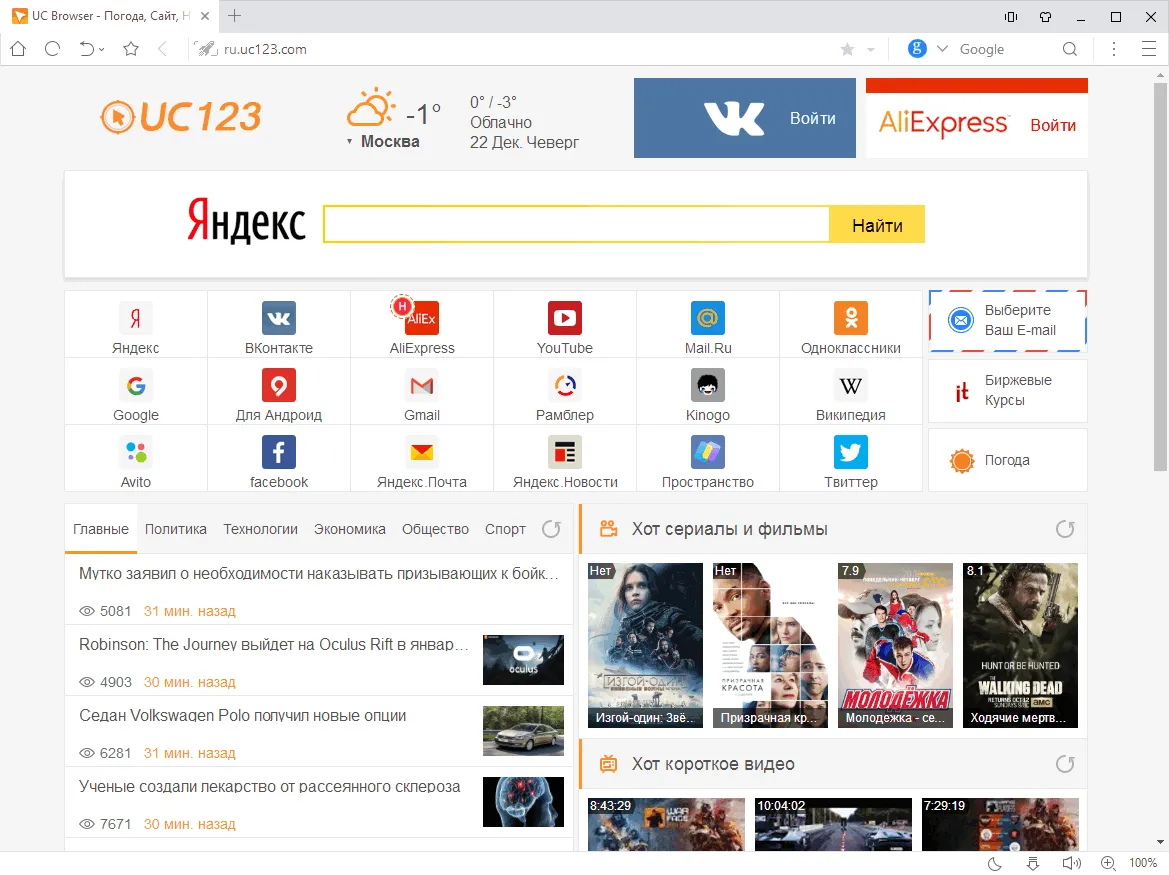
Task: Open the Одноклассники shortcut tile
Action: point(851,325)
